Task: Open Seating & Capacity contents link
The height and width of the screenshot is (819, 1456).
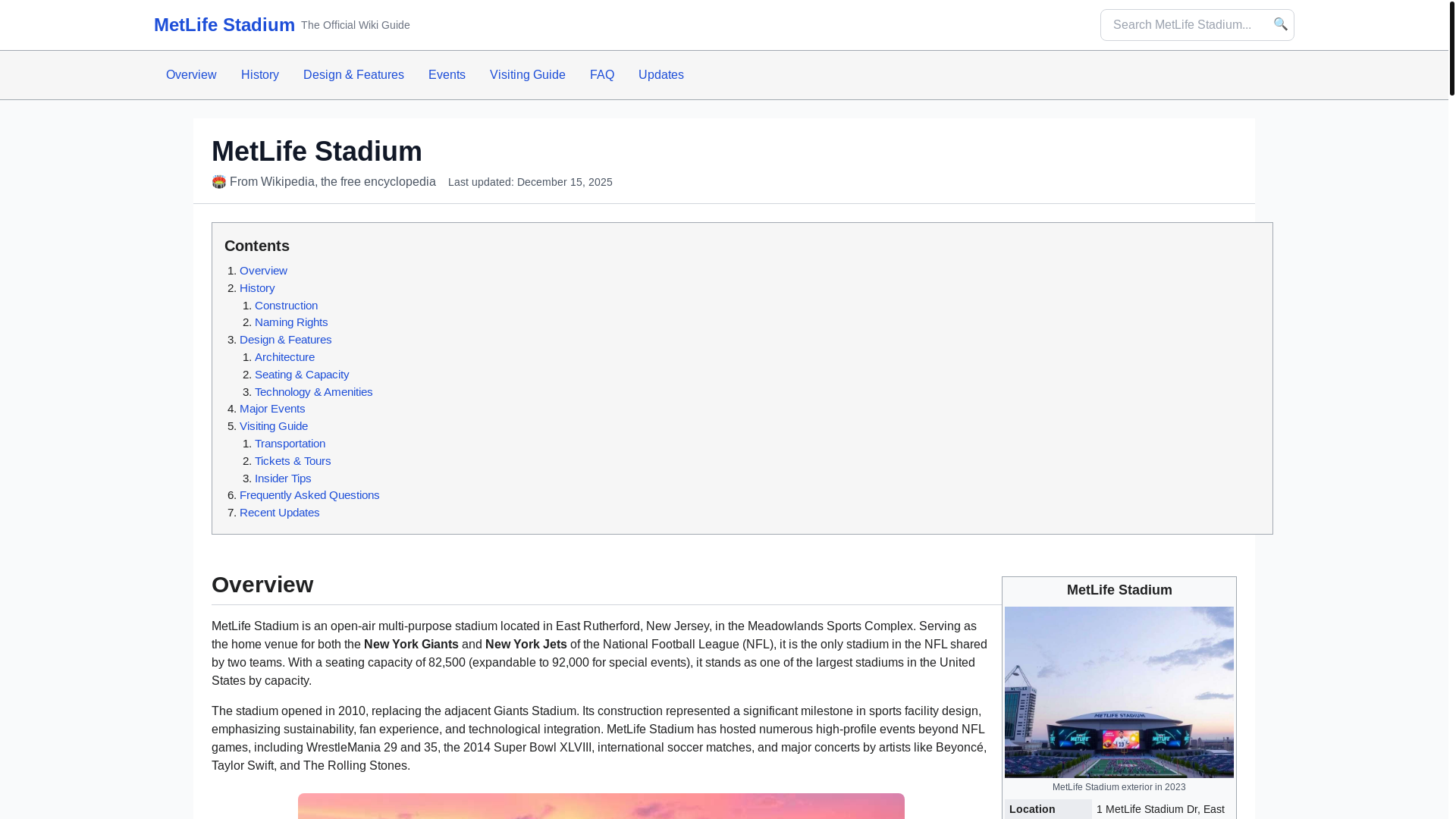Action: (302, 375)
